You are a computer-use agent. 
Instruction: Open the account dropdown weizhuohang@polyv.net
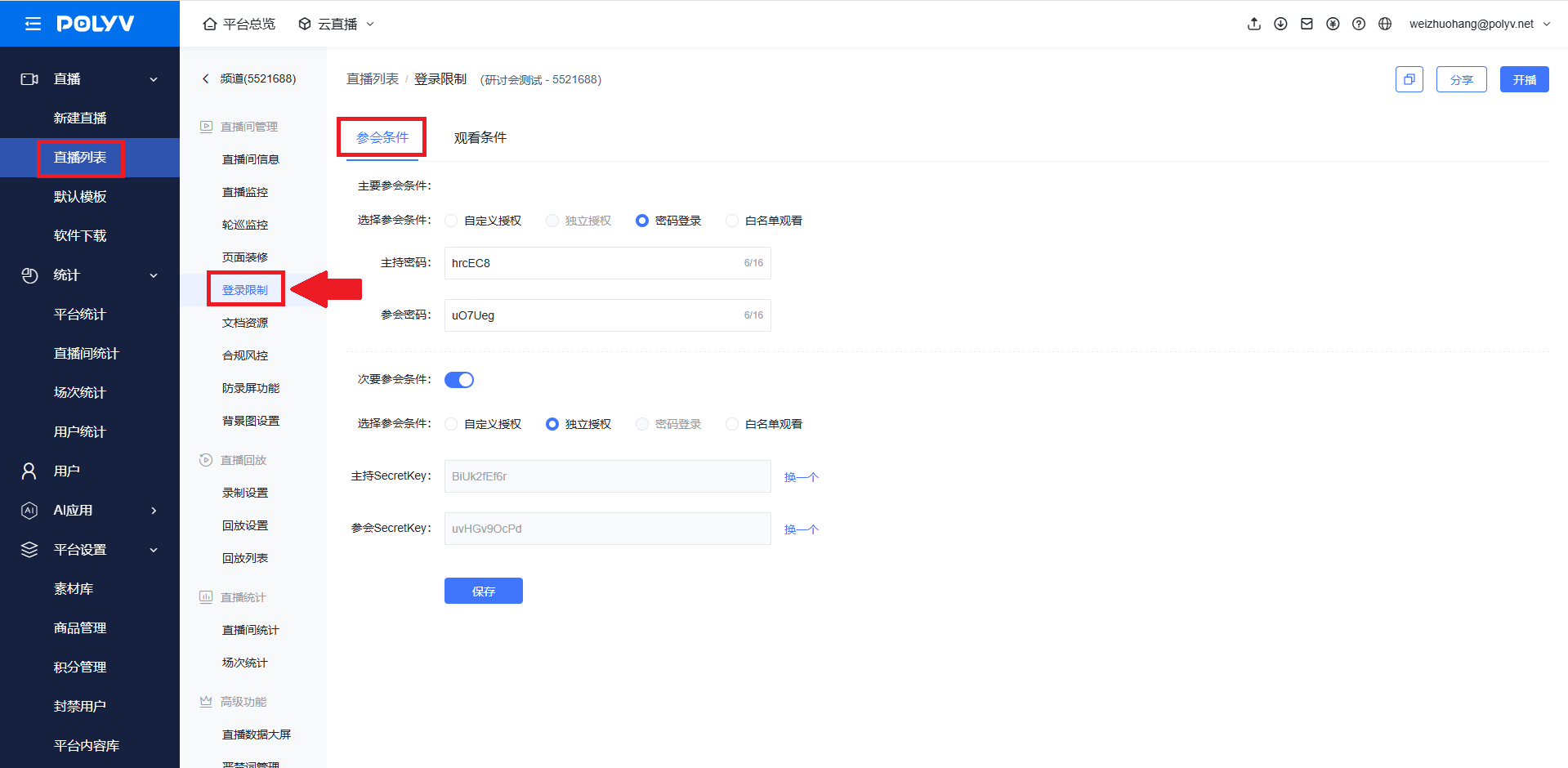1479,24
